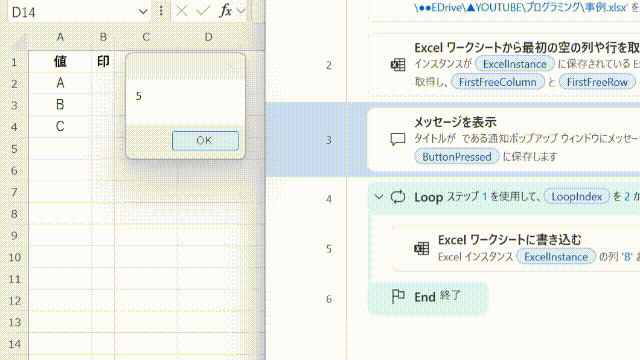The image size is (640, 360).
Task: Click the Excel icon of step 2 action
Action: [398, 64]
